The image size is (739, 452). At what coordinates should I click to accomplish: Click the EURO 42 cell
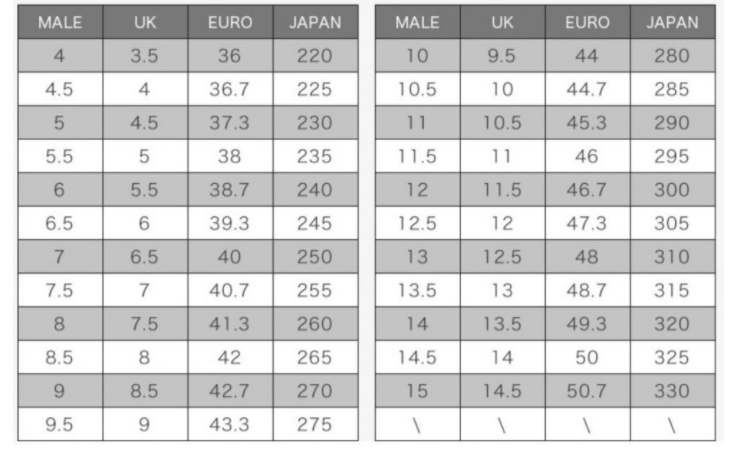230,357
